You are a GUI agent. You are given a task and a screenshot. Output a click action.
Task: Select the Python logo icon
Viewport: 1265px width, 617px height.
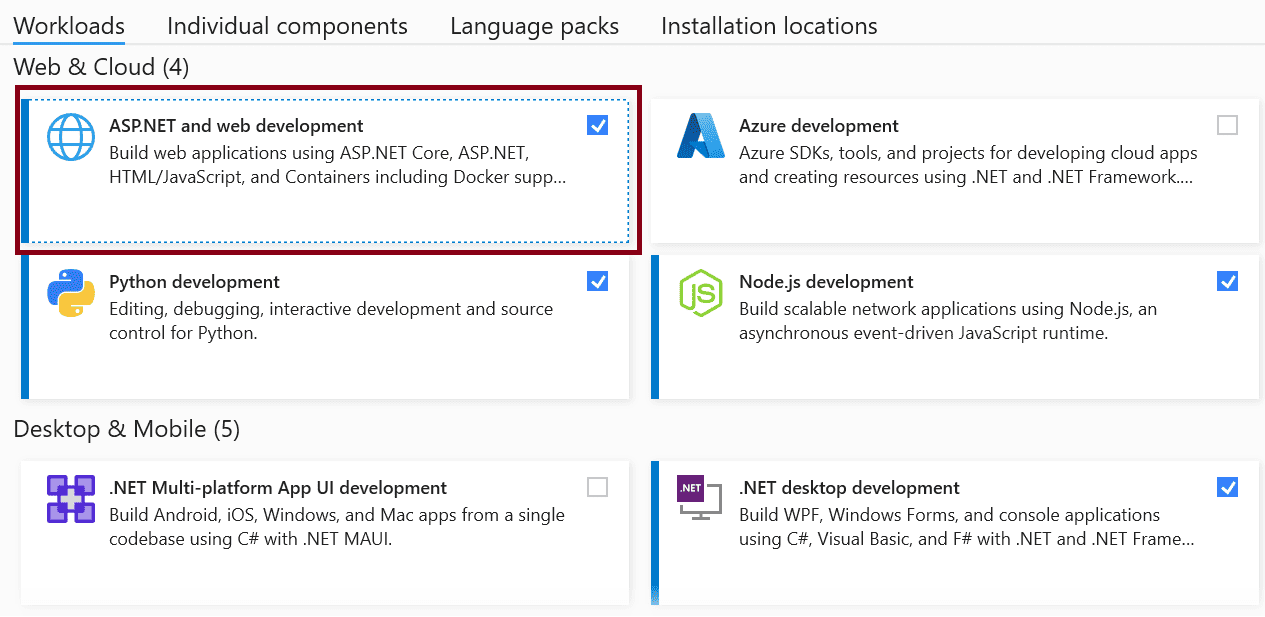point(70,293)
